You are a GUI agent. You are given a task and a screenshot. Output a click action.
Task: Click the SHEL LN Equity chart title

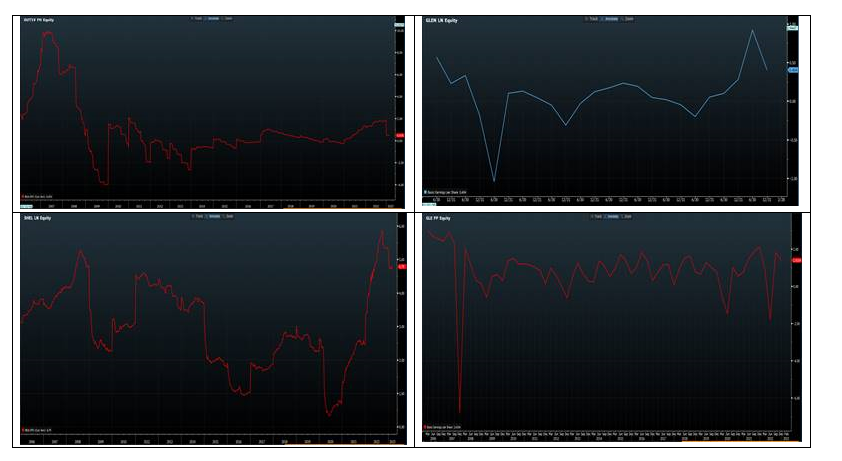(x=38, y=217)
